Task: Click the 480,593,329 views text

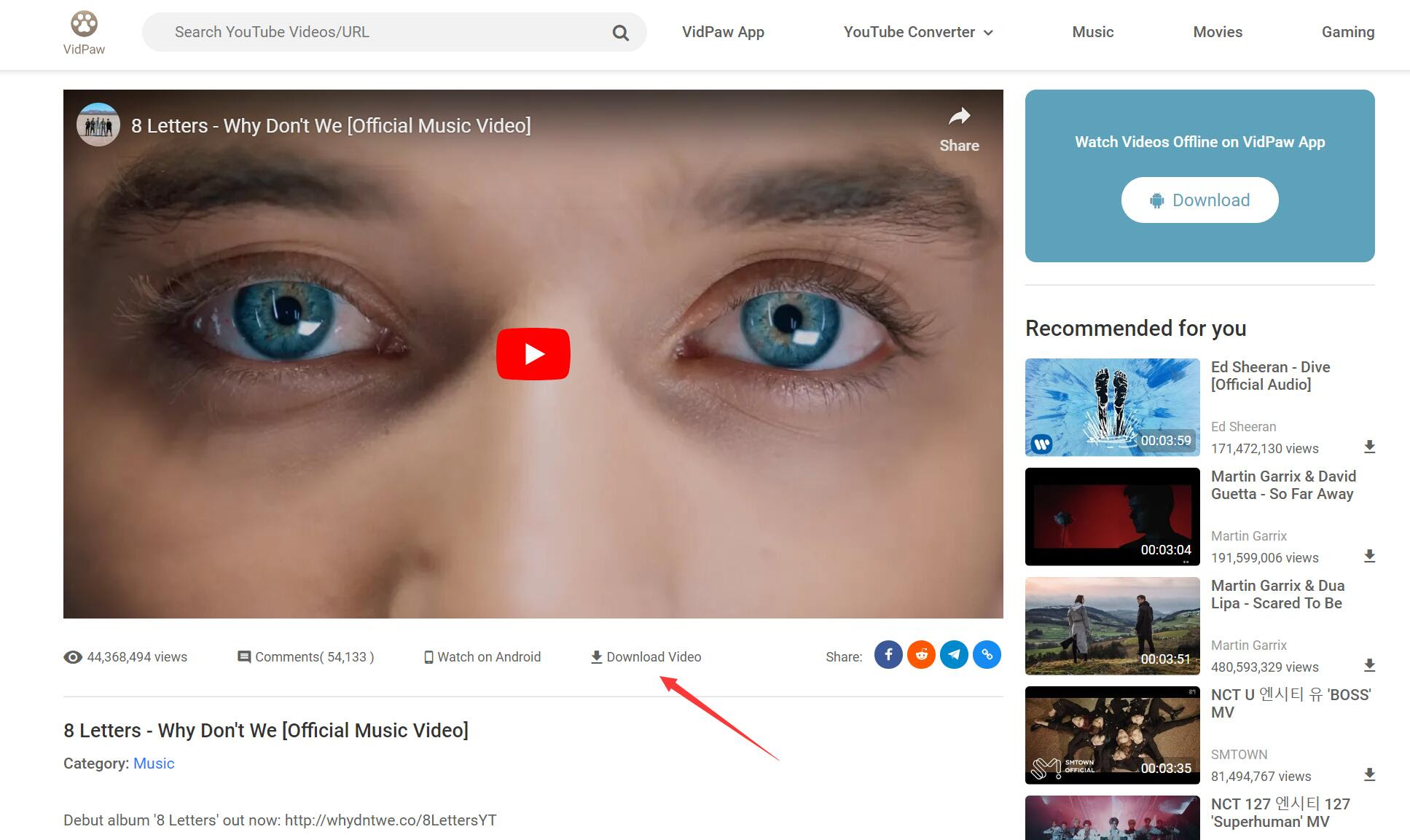Action: (x=1264, y=667)
